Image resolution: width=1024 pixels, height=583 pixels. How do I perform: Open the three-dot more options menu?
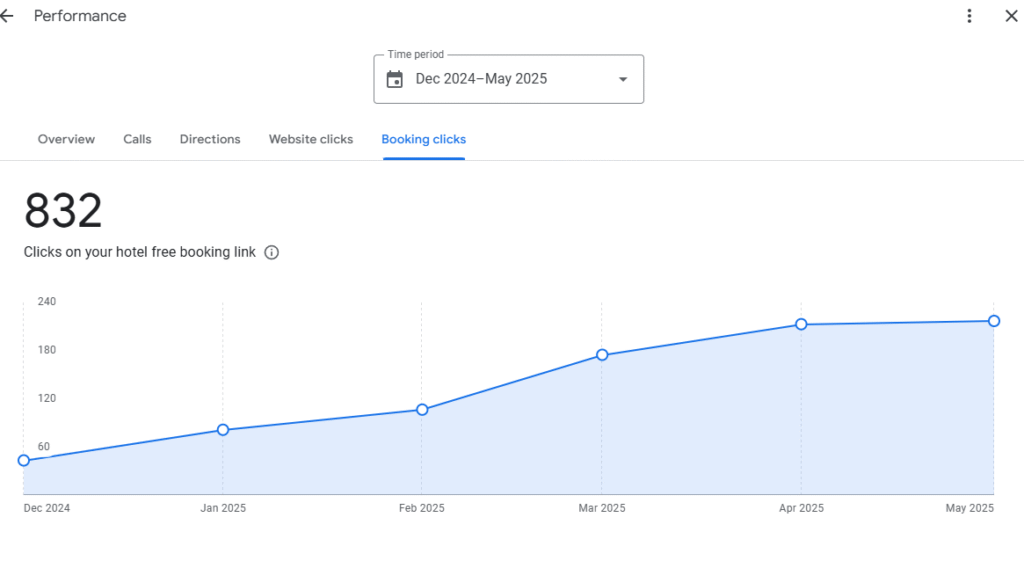(x=969, y=16)
